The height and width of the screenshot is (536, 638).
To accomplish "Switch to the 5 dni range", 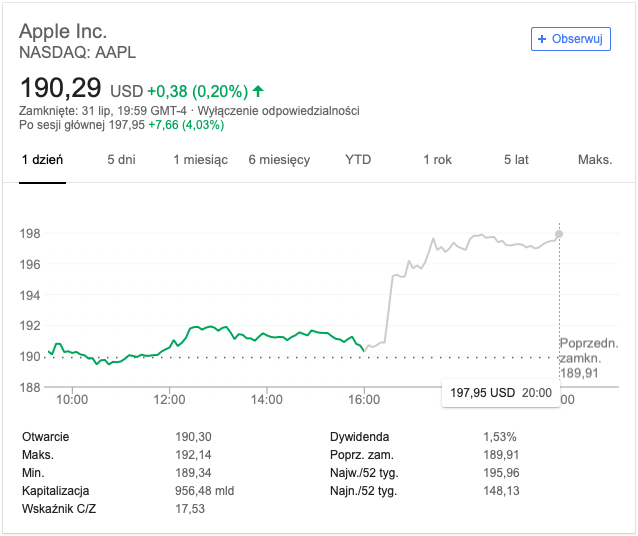I will [x=121, y=160].
